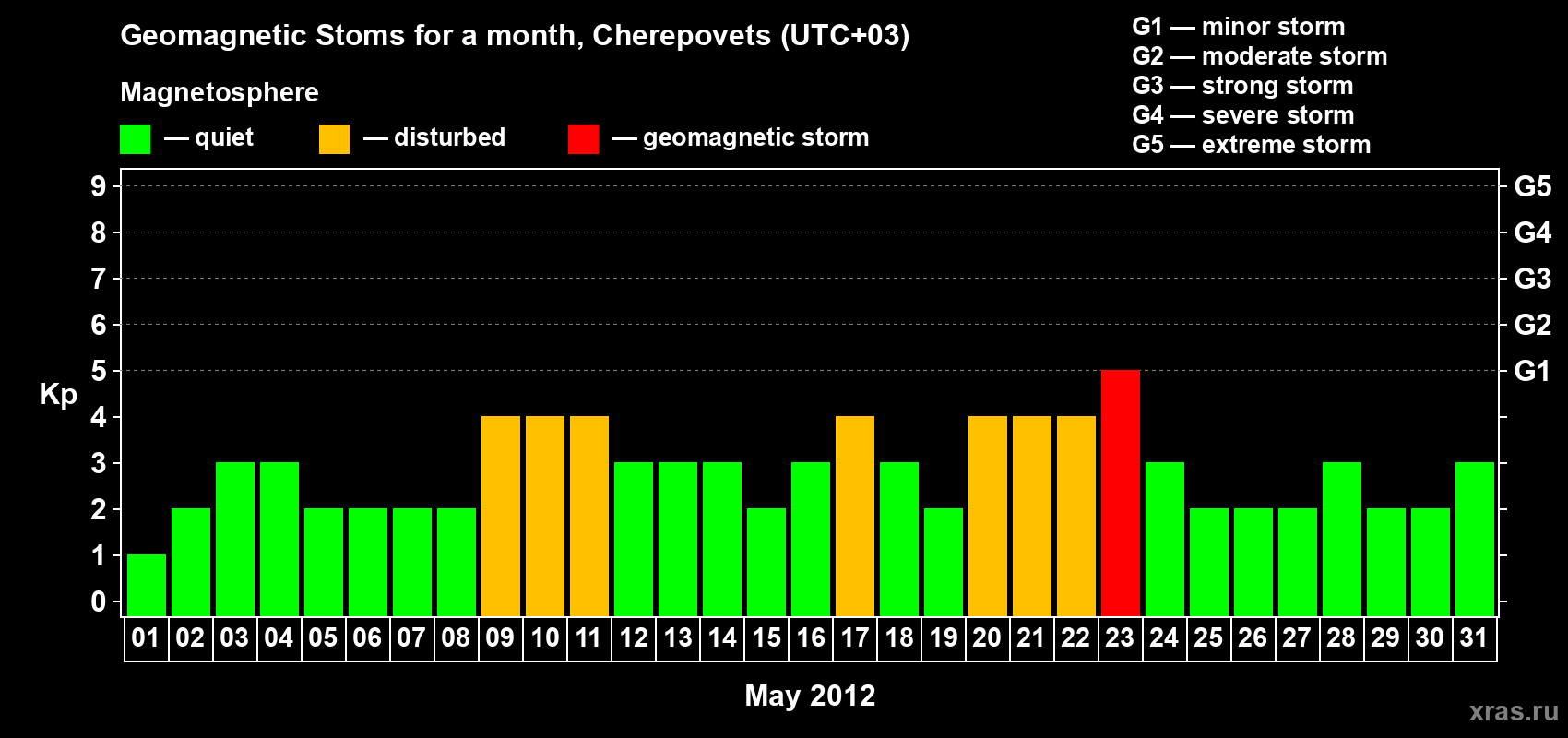Viewport: 1568px width, 738px height.
Task: Click the 'Magnetosphere' heading
Action: (x=220, y=92)
